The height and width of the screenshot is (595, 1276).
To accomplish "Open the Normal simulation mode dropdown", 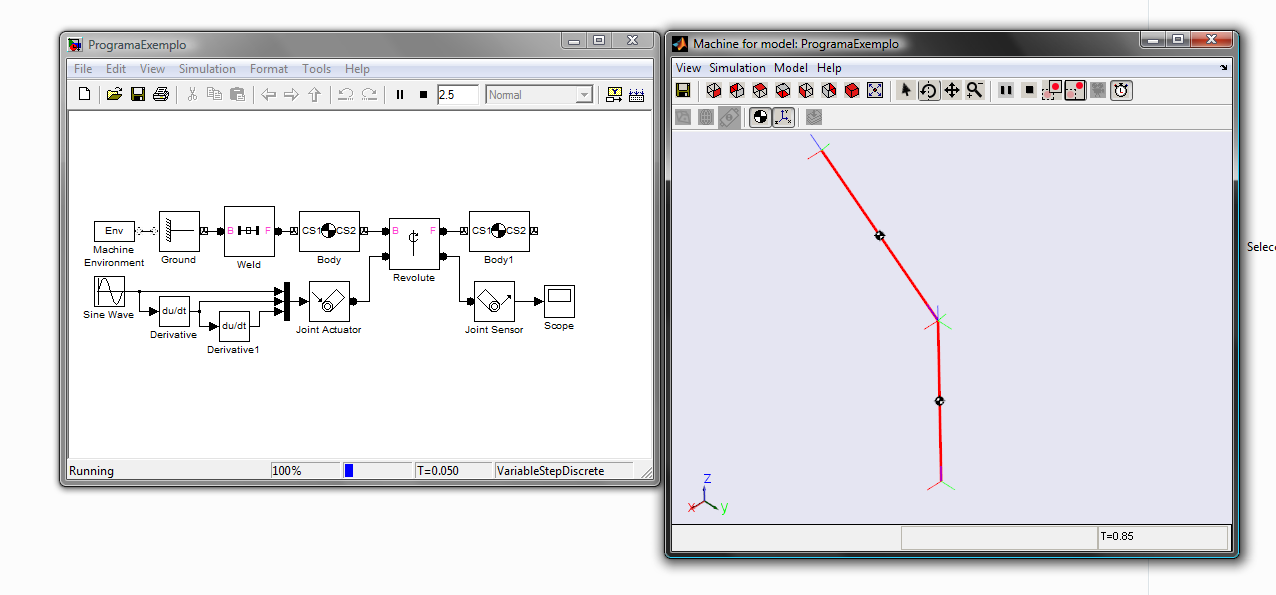I will point(539,95).
